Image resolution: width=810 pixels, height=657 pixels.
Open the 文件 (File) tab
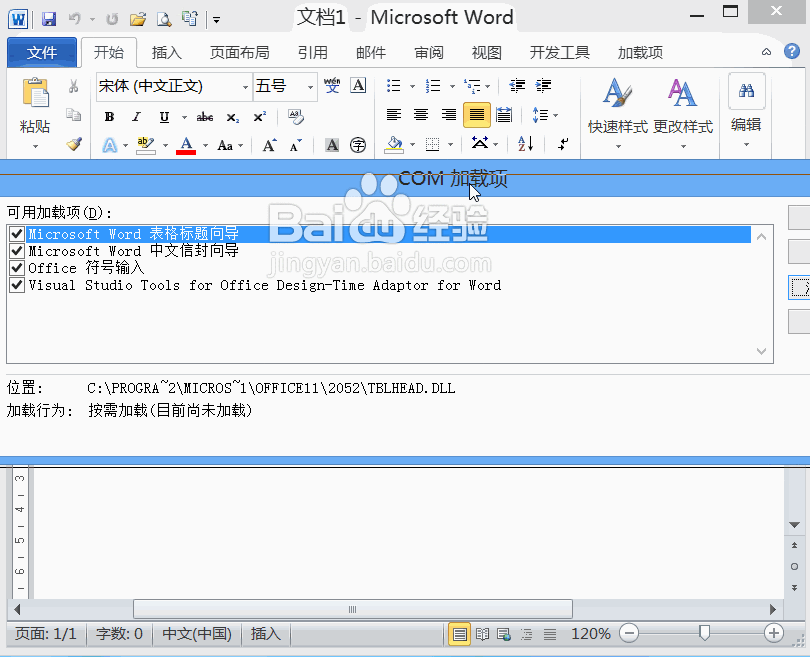tap(42, 52)
